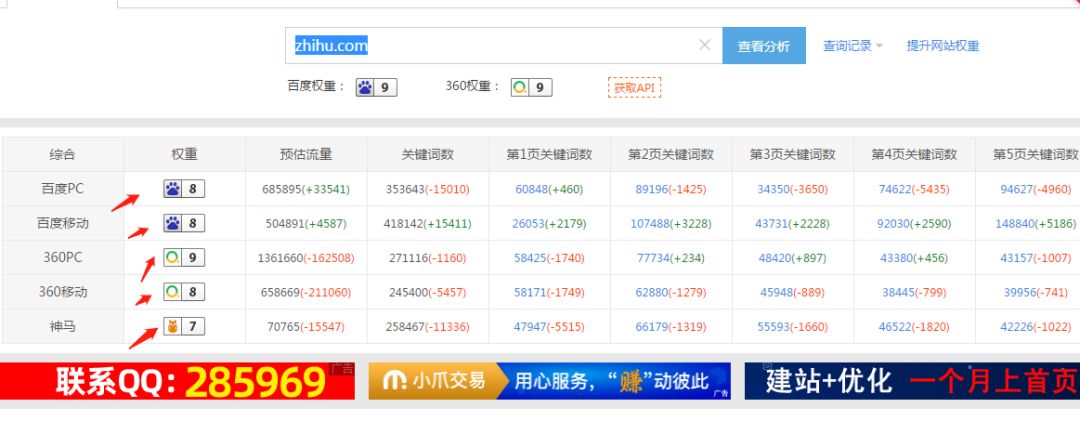Click the 360移动 weight badge 8

pyautogui.click(x=184, y=292)
